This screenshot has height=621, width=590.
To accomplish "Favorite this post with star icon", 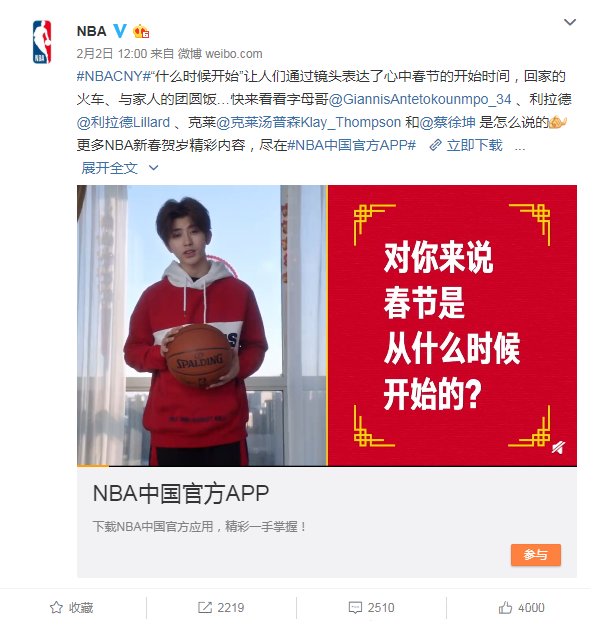I will [56, 607].
